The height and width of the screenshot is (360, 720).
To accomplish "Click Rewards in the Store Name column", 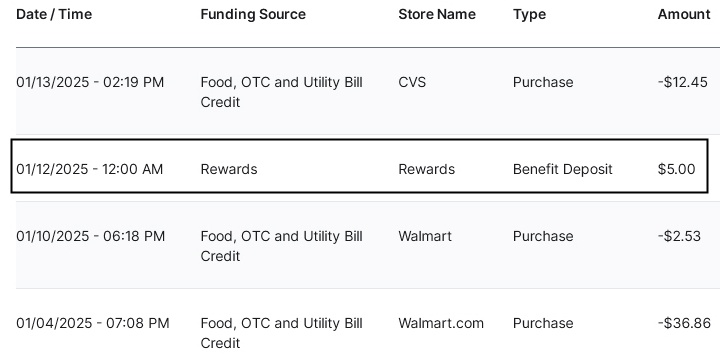I will click(x=427, y=169).
